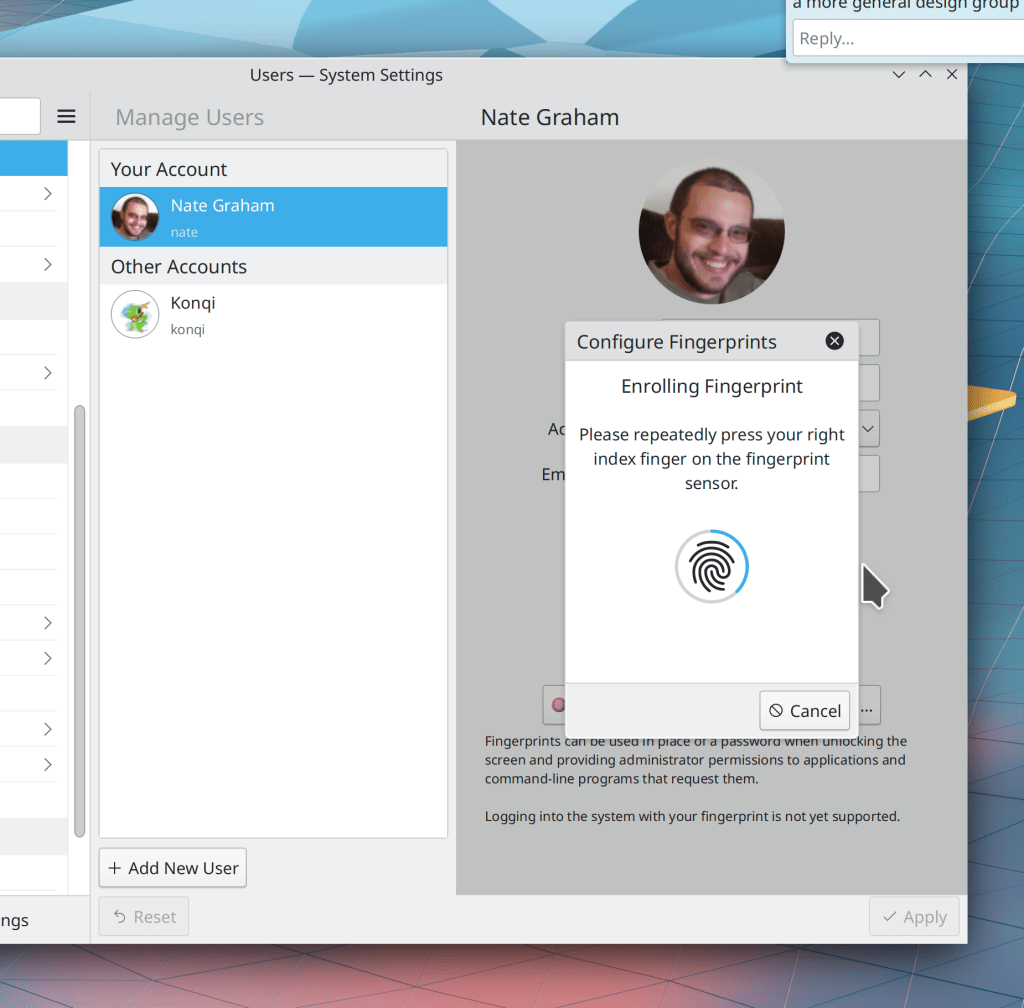This screenshot has width=1024, height=1008.
Task: Click the Konqi dragon avatar icon
Action: [x=135, y=314]
